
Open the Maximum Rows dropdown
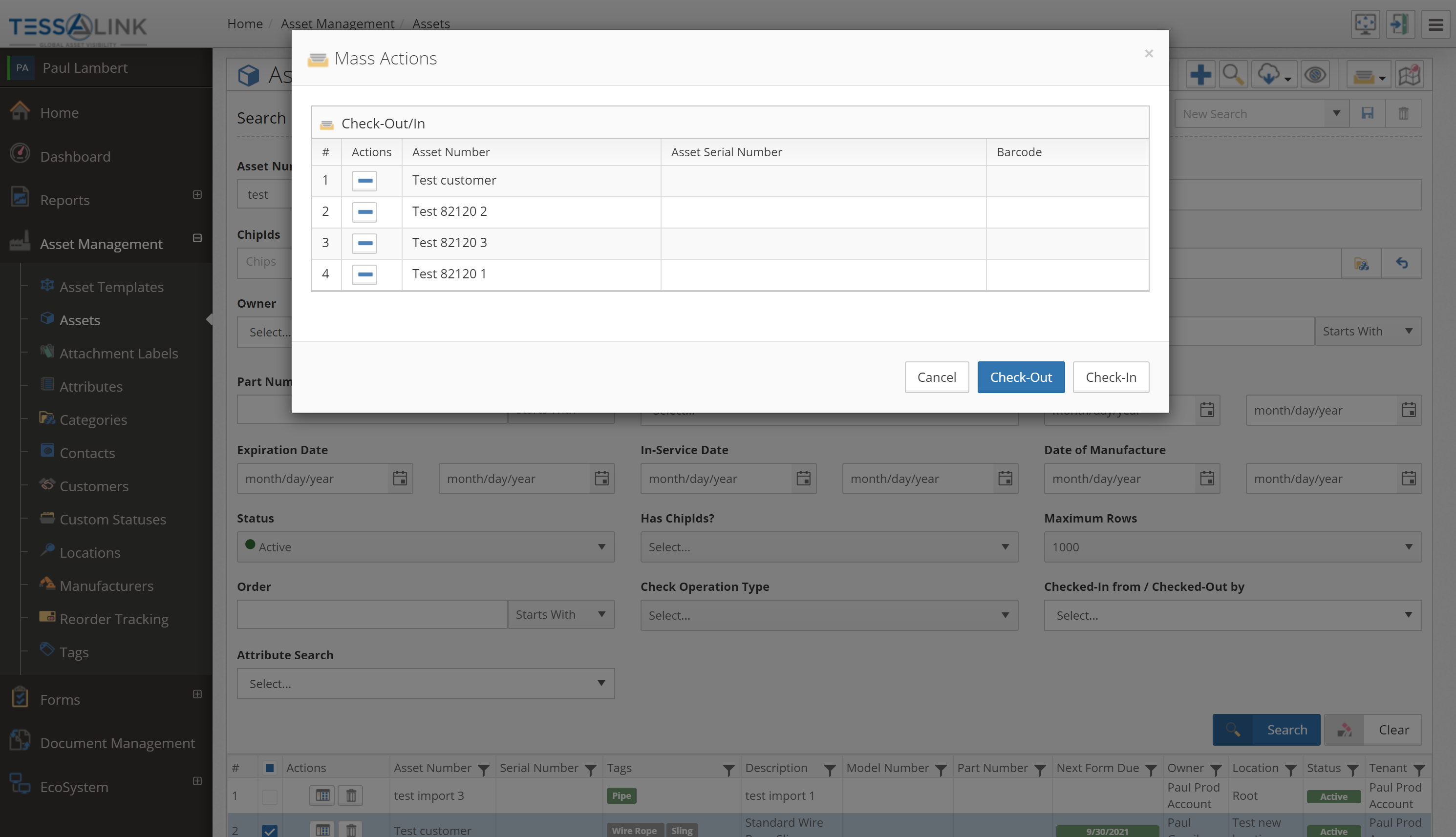[x=1232, y=547]
